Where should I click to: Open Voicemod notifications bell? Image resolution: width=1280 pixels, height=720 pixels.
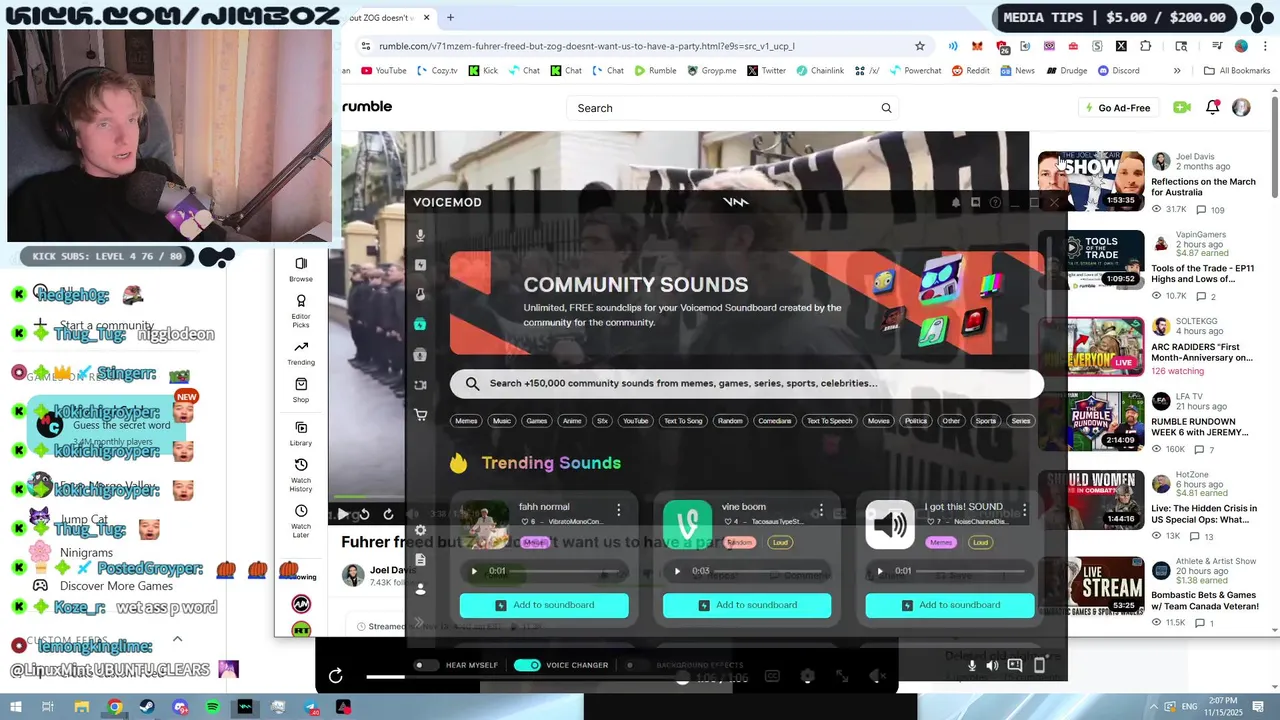[x=956, y=202]
